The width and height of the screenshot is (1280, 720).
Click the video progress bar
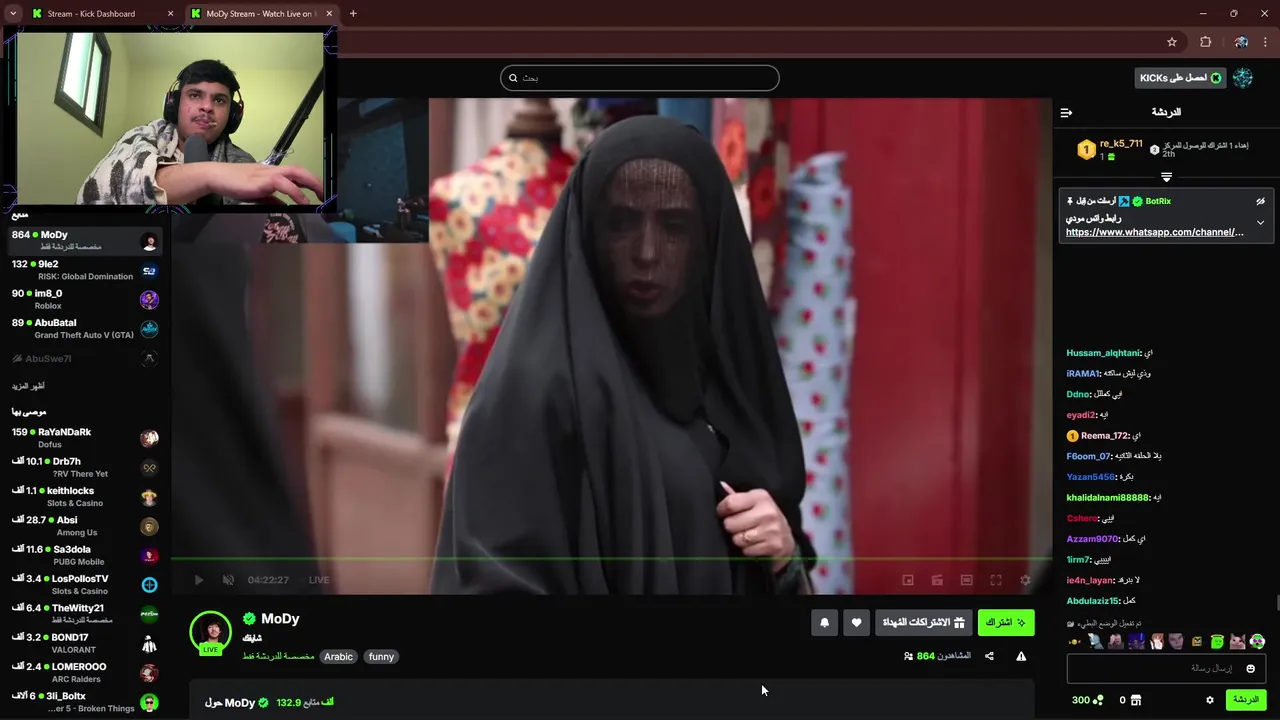pos(611,559)
